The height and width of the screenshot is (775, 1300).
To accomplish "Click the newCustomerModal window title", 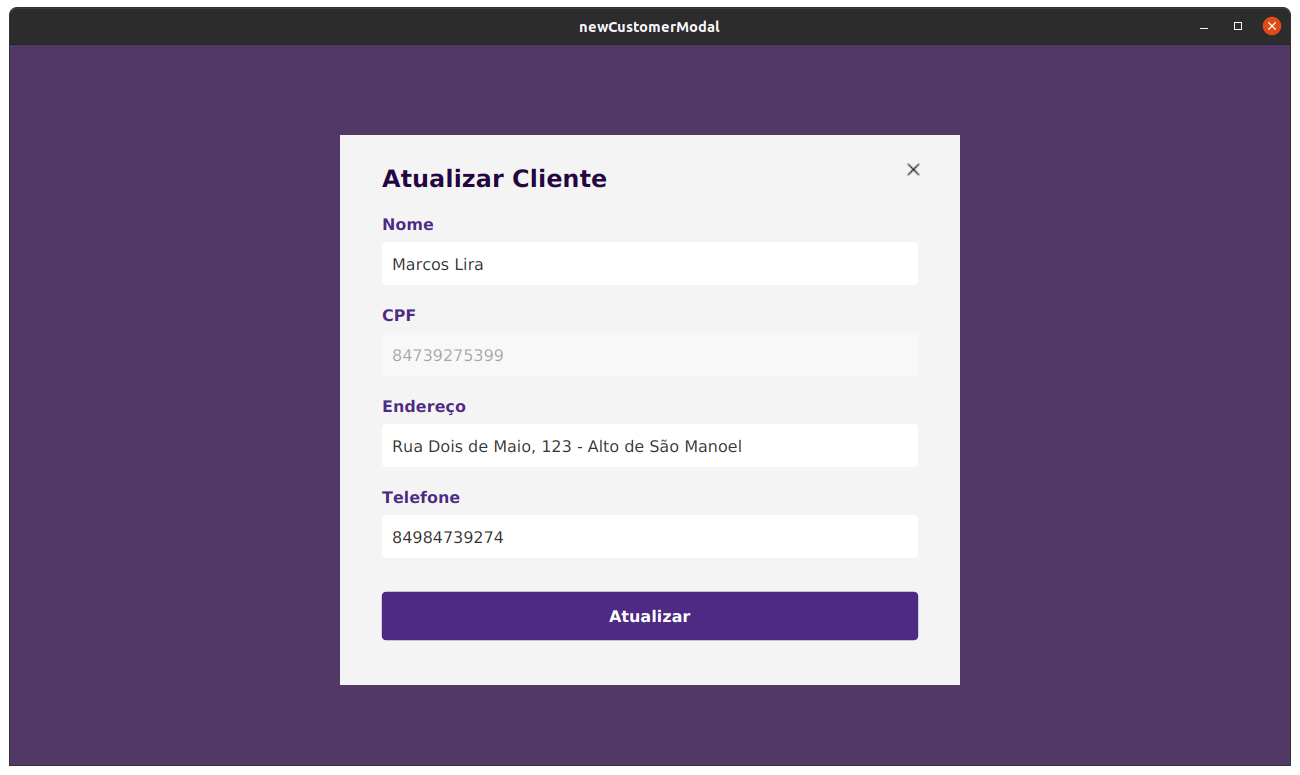I will click(649, 27).
